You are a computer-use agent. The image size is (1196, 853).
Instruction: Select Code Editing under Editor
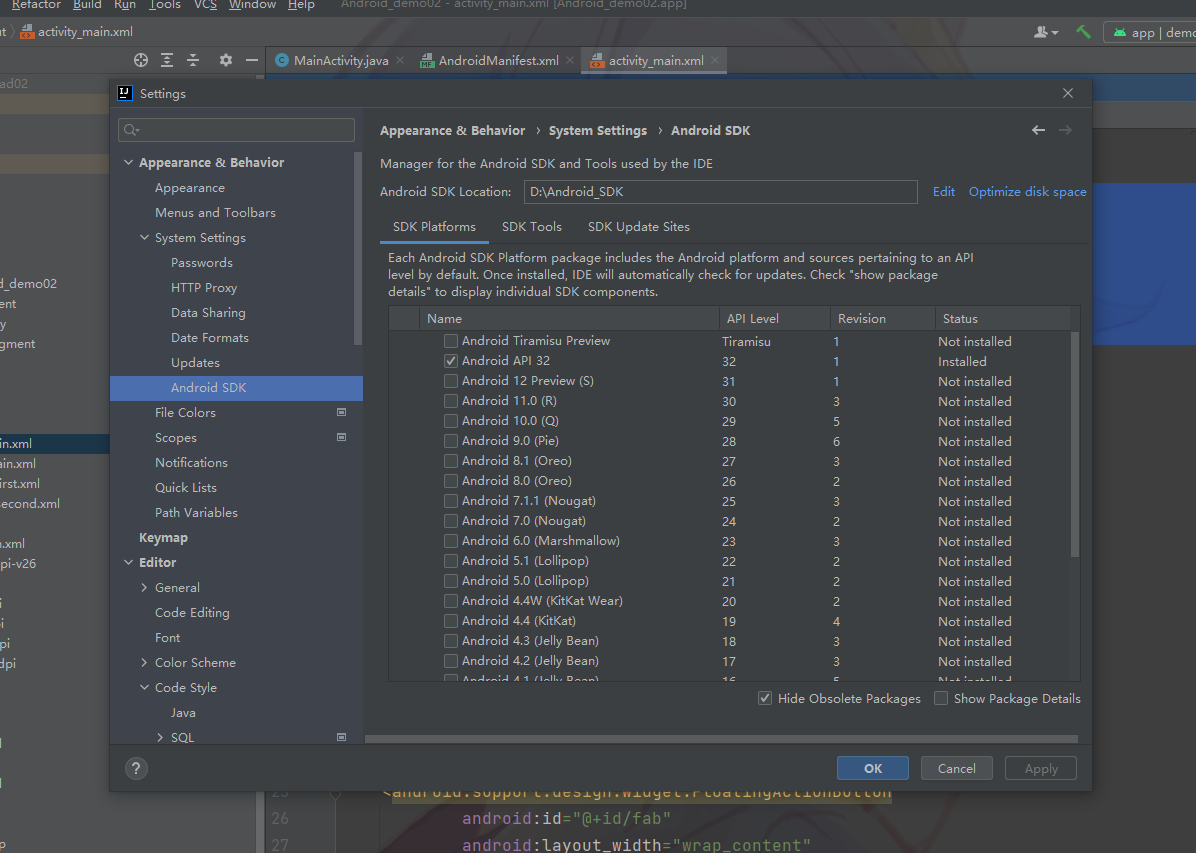click(192, 613)
